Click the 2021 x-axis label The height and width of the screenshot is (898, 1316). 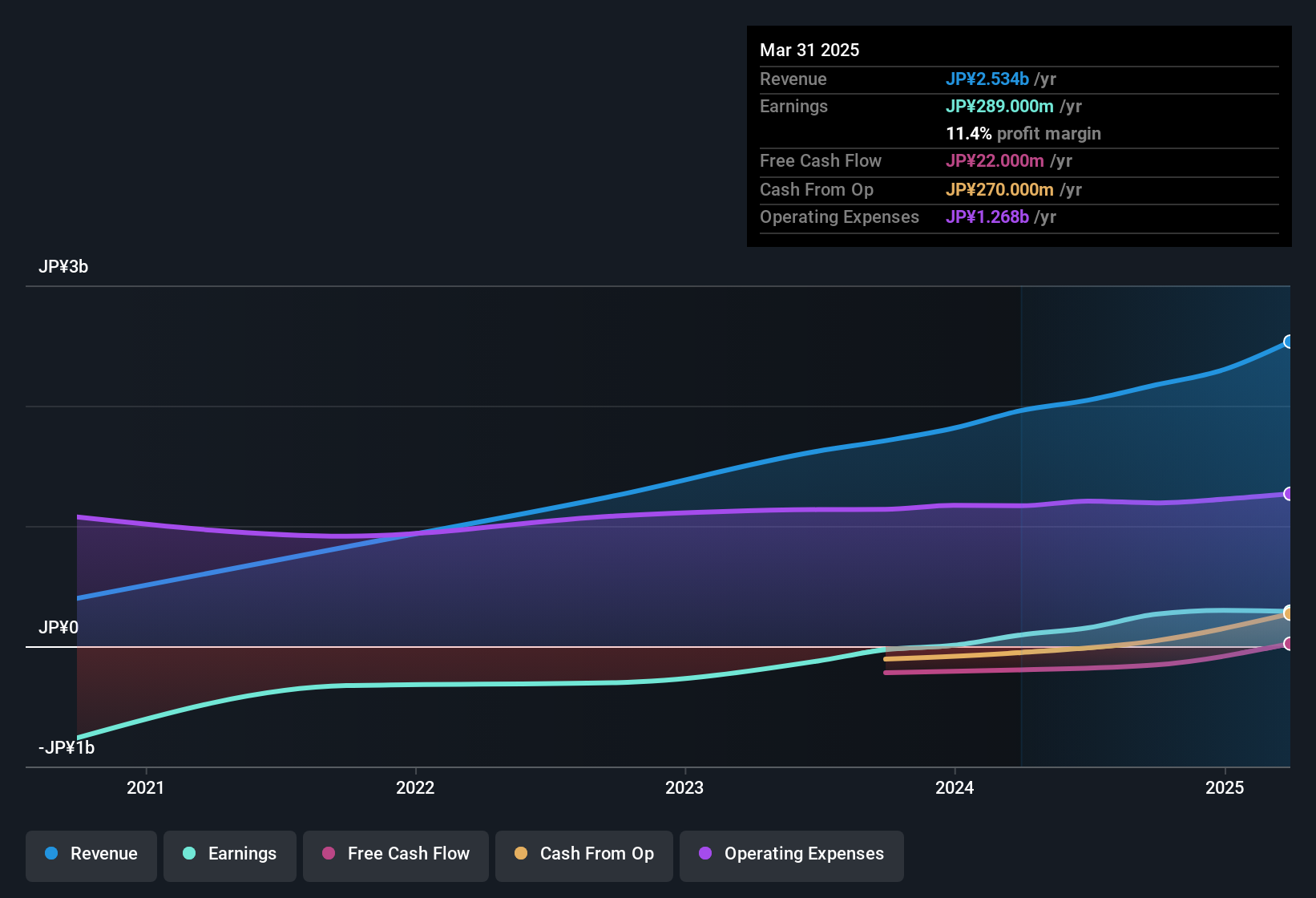(146, 787)
